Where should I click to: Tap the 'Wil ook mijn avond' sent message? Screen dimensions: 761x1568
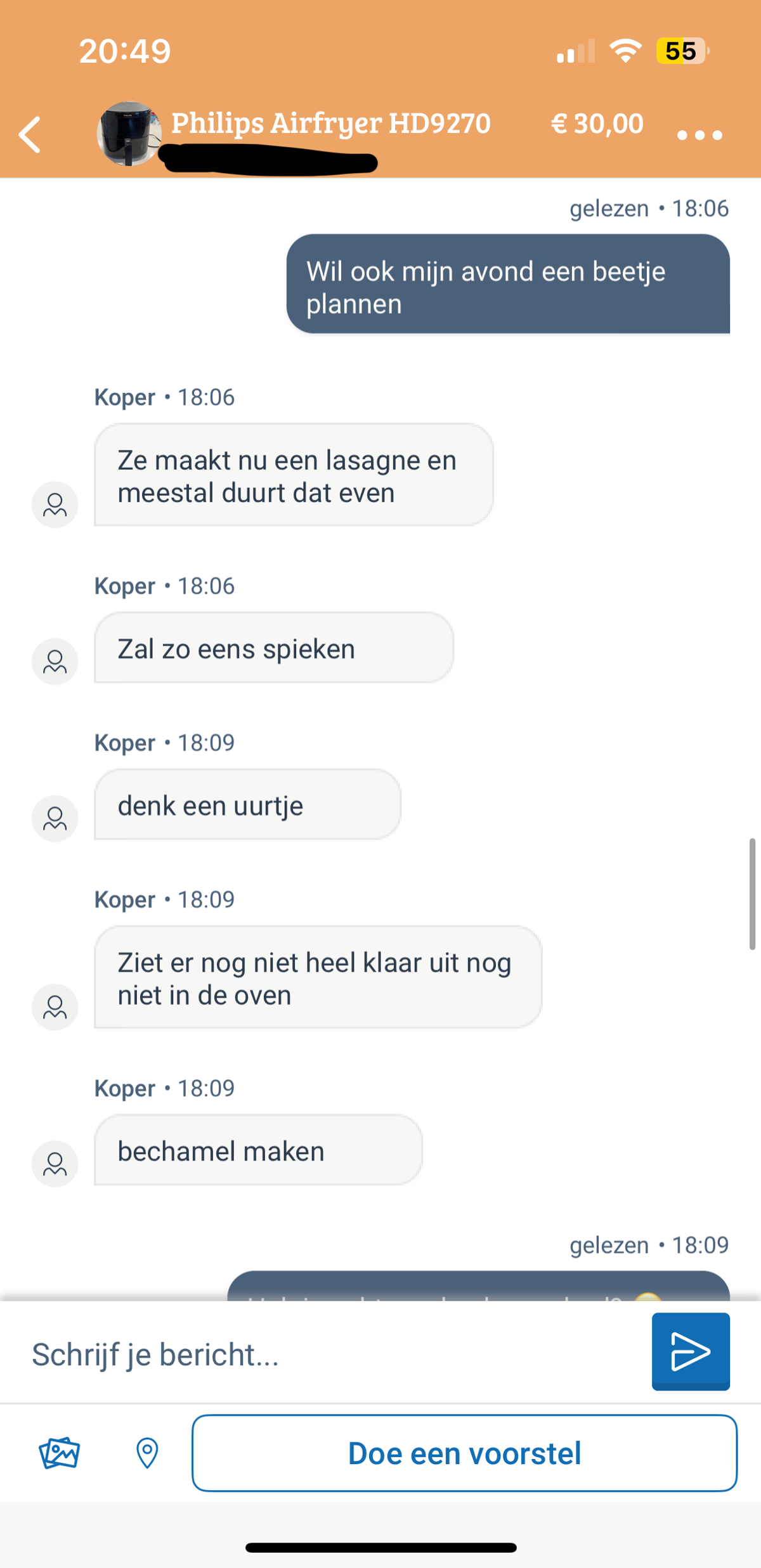pyautogui.click(x=507, y=285)
